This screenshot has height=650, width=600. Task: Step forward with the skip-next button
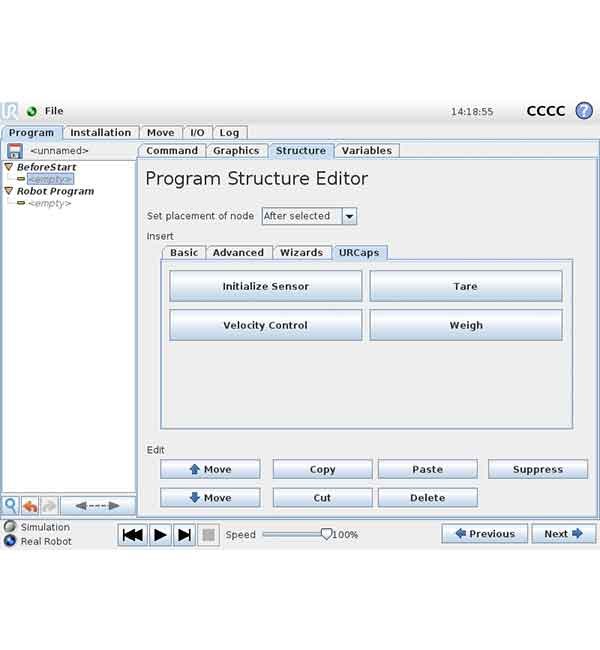coord(184,535)
